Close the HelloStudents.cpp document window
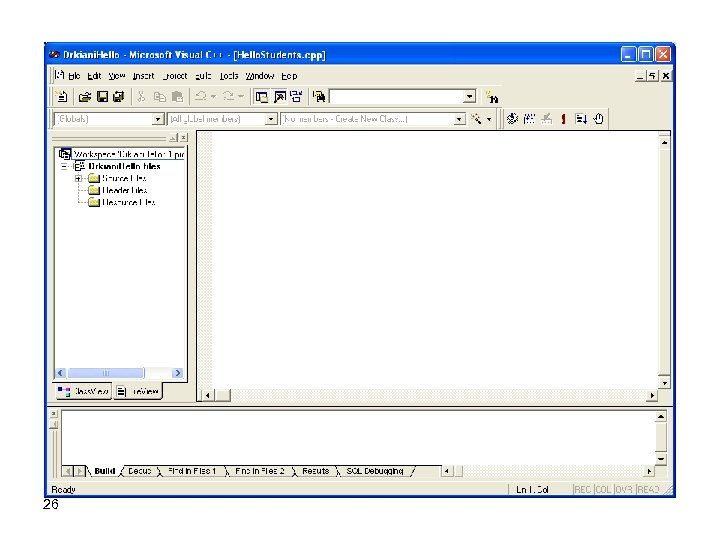Screen dimensions: 720x540 point(665,76)
